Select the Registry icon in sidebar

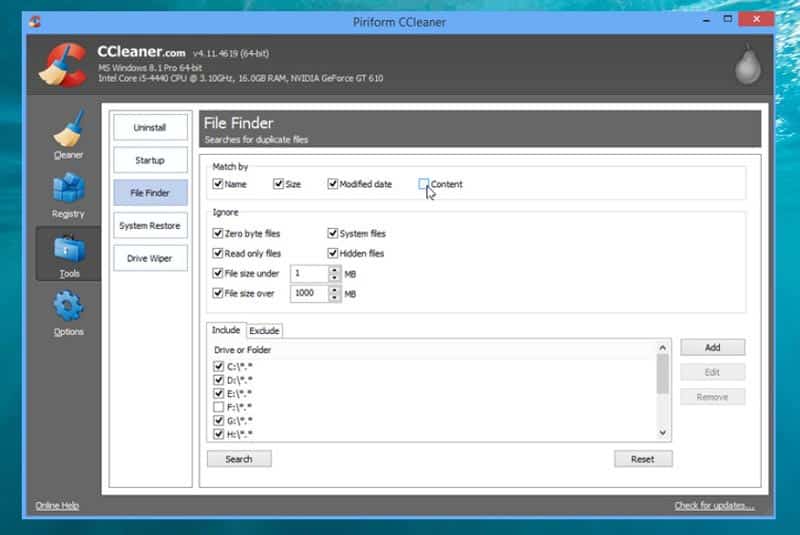click(x=68, y=189)
